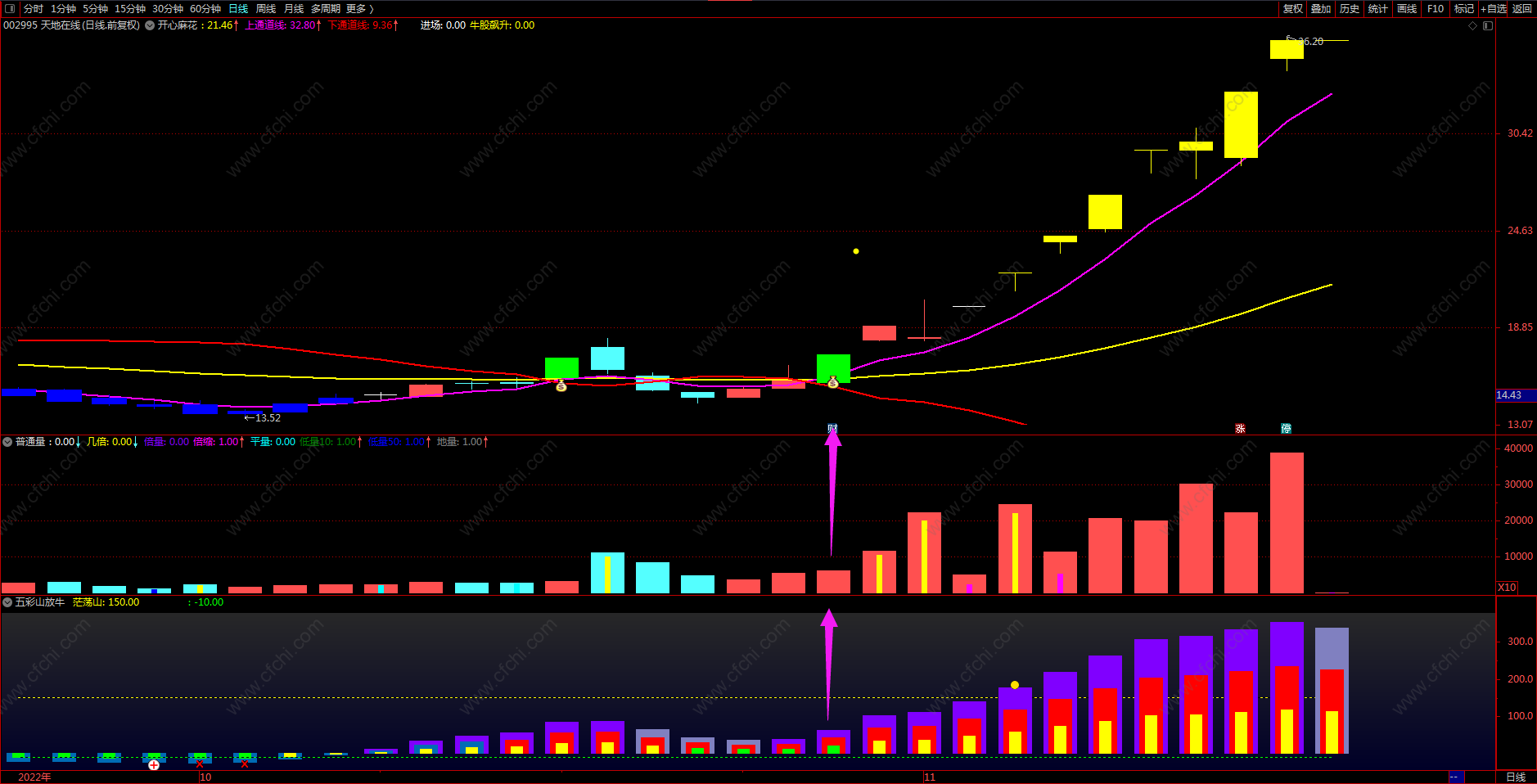Toggle the right info panel icon
The image size is (1537, 784).
click(1488, 25)
